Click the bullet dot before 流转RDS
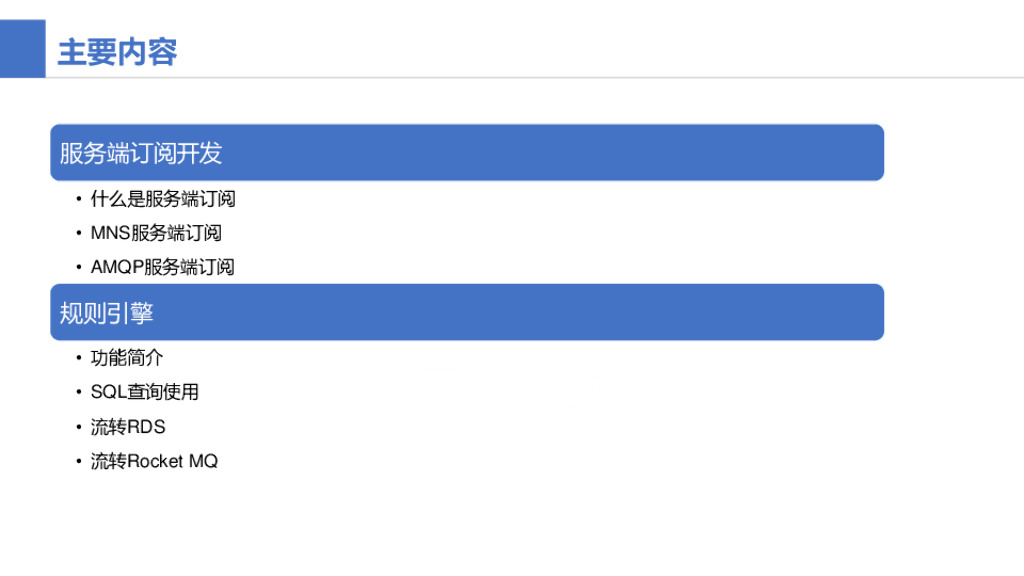 pos(78,427)
